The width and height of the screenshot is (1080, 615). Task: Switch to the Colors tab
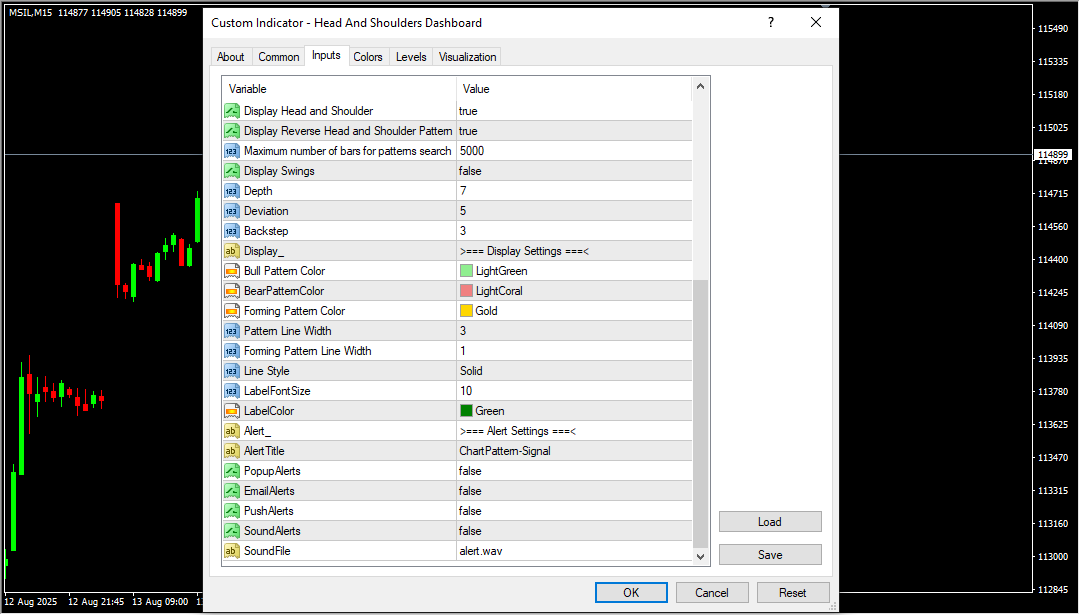coord(368,57)
